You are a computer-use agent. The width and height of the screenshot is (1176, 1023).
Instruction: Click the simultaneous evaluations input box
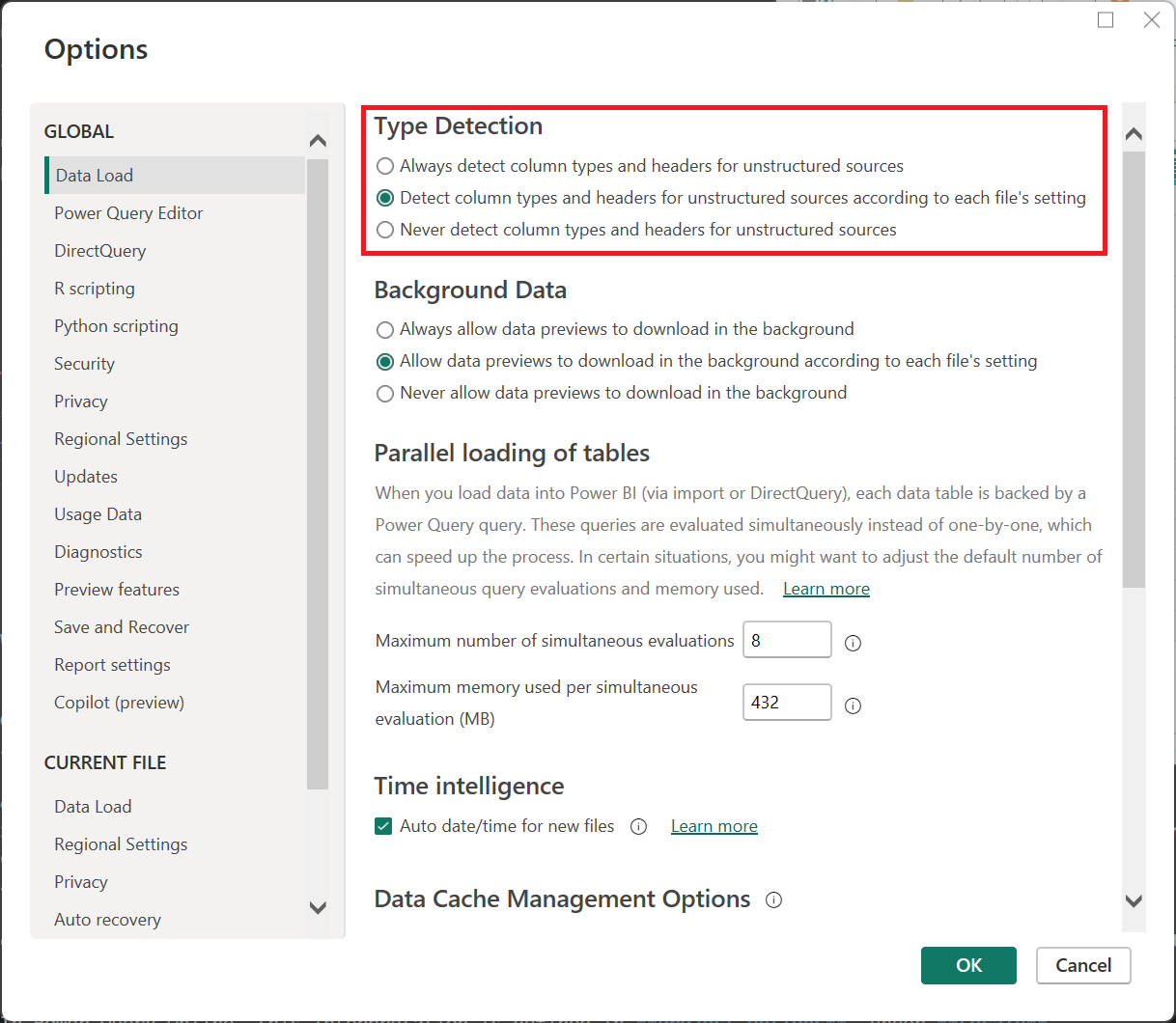click(787, 639)
